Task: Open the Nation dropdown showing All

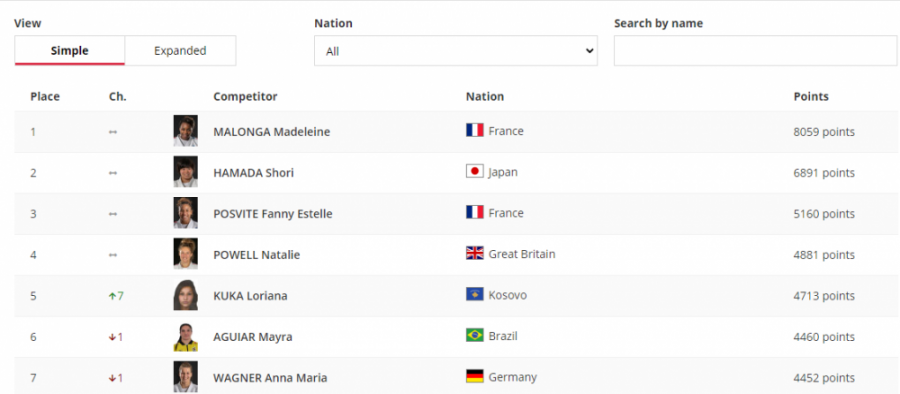Action: click(x=456, y=51)
